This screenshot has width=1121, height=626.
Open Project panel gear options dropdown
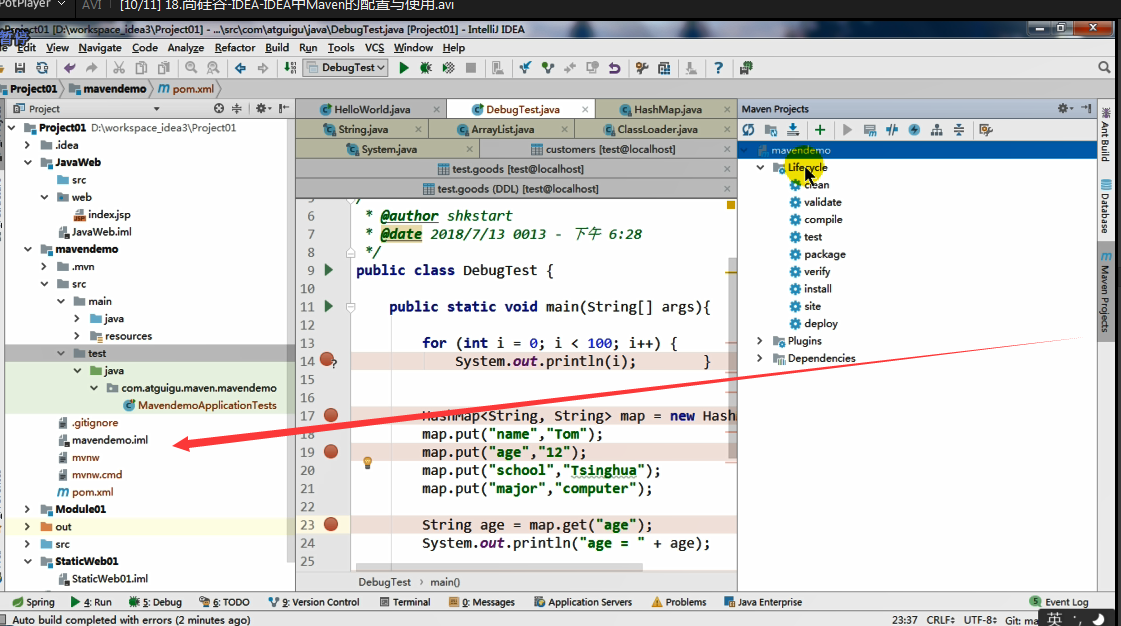click(262, 109)
